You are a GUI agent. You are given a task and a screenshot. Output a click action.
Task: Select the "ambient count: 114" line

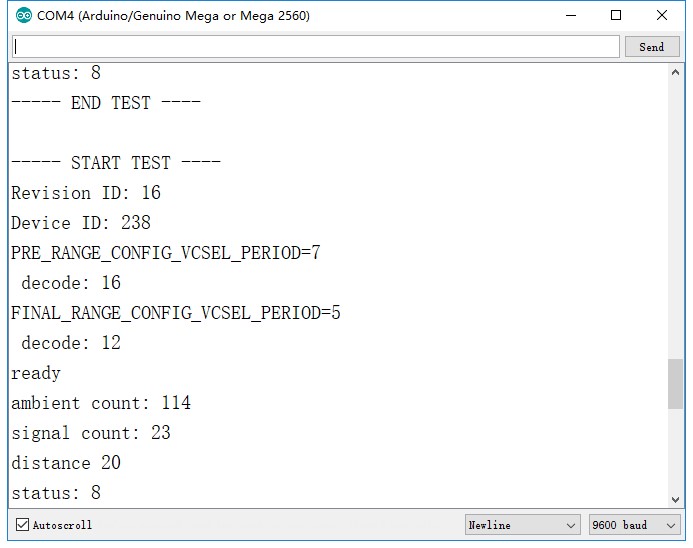click(101, 403)
